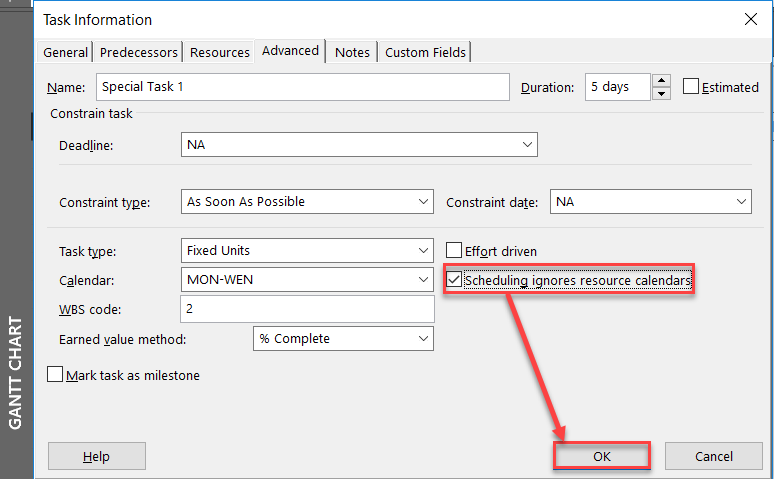Viewport: 774px width, 479px height.
Task: Click the WBS code field
Action: [x=307, y=309]
